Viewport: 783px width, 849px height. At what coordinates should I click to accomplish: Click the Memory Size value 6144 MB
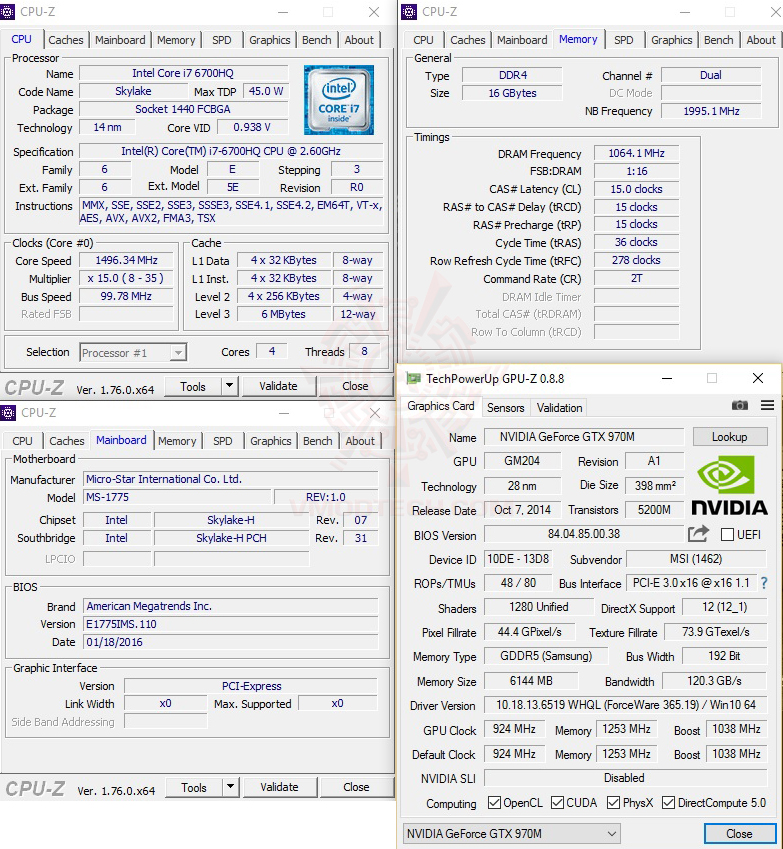click(531, 681)
